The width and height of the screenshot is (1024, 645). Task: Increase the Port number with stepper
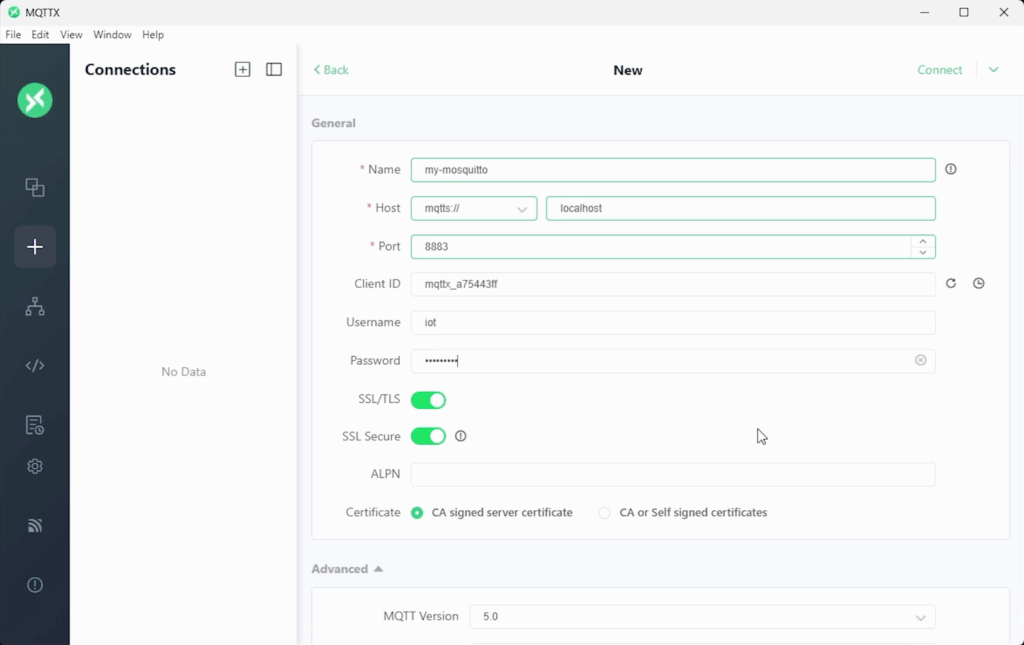(x=923, y=241)
